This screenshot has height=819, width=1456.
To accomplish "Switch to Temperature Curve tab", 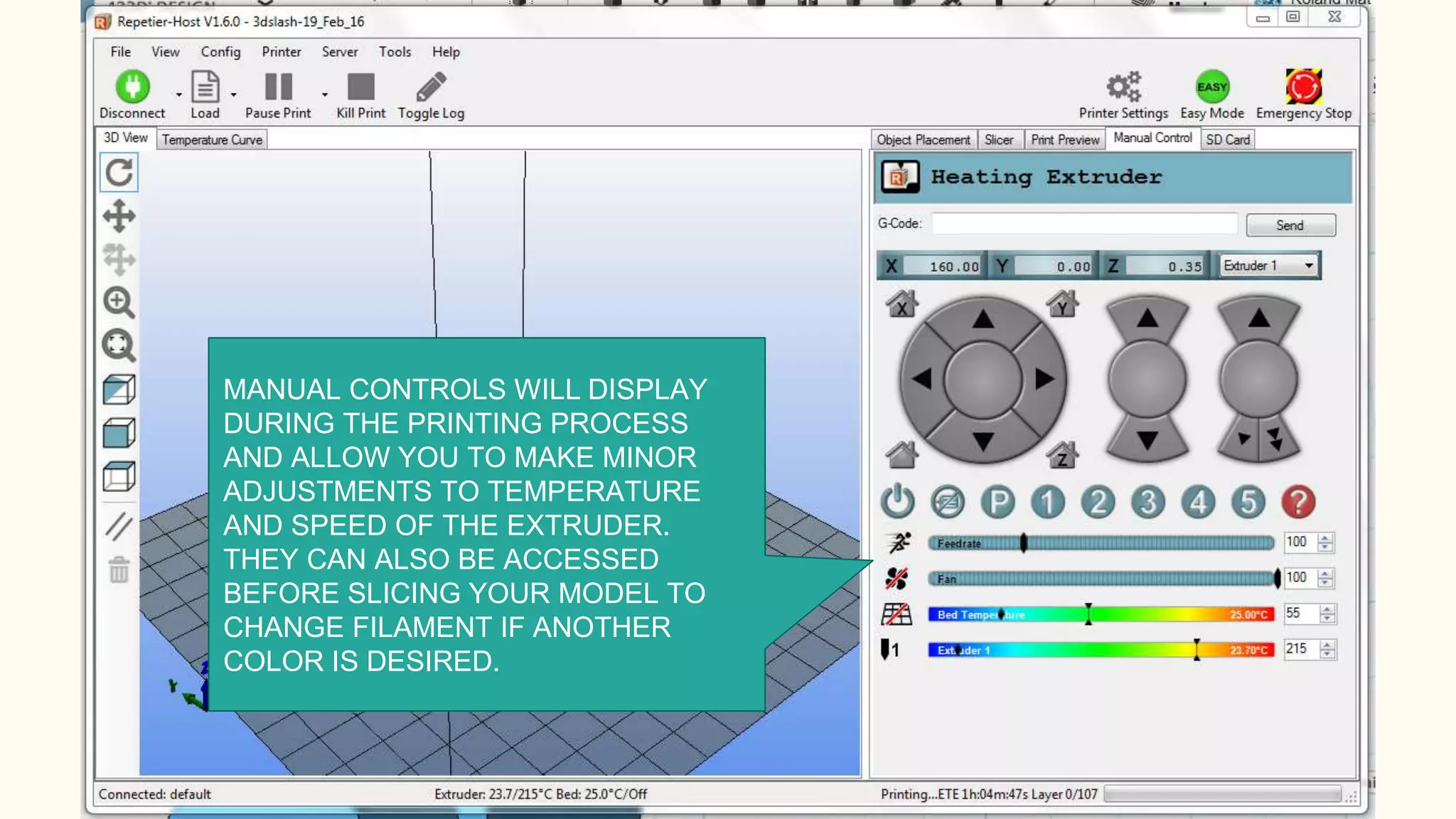I will [212, 139].
